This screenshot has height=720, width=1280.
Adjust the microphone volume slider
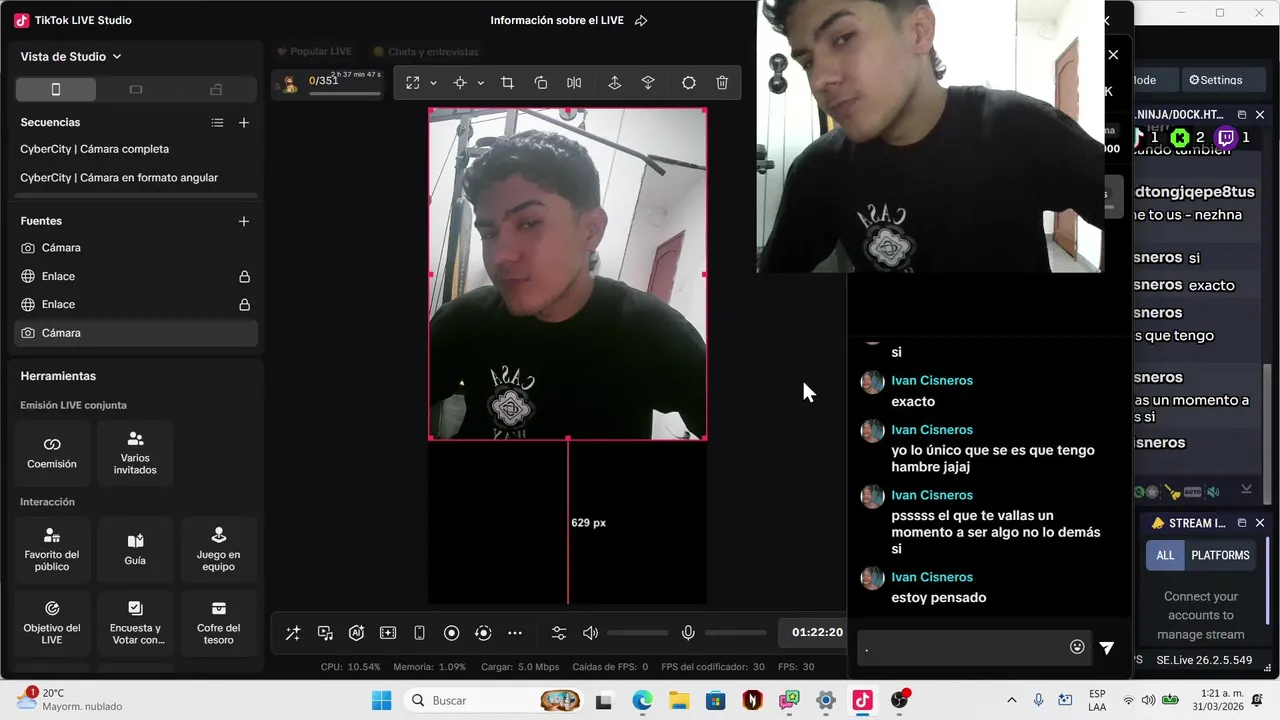tap(735, 633)
